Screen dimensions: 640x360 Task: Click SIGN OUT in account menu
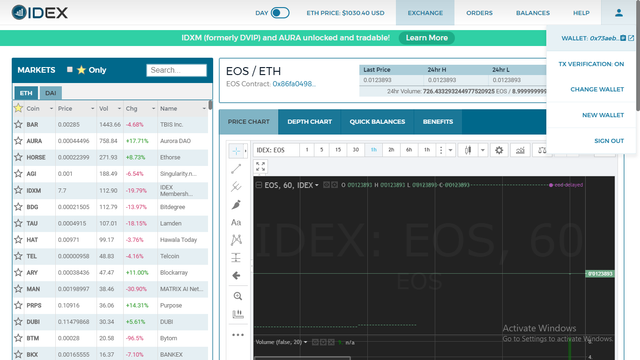[x=609, y=141]
